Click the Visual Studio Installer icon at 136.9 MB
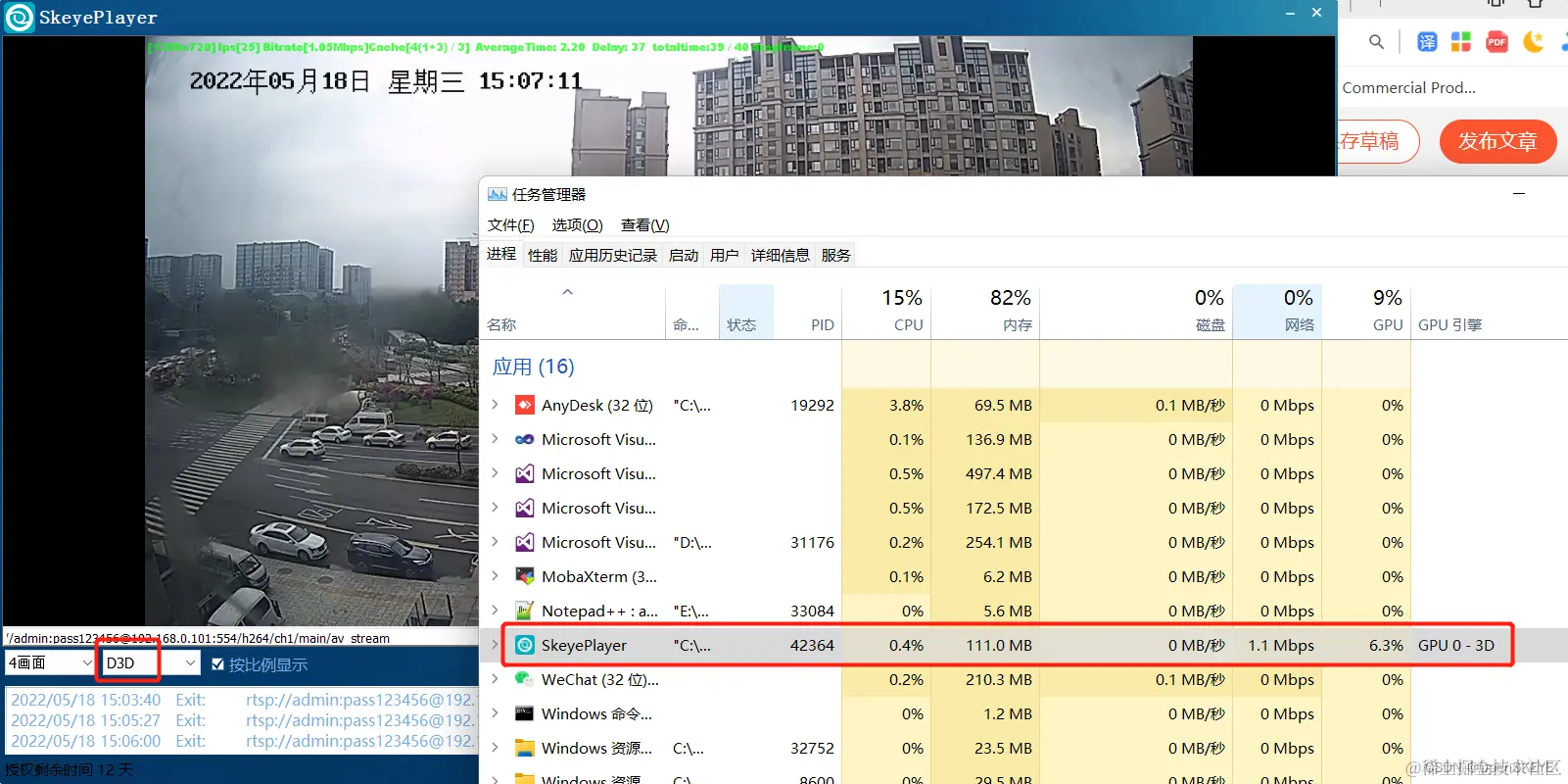1568x784 pixels. click(x=525, y=439)
